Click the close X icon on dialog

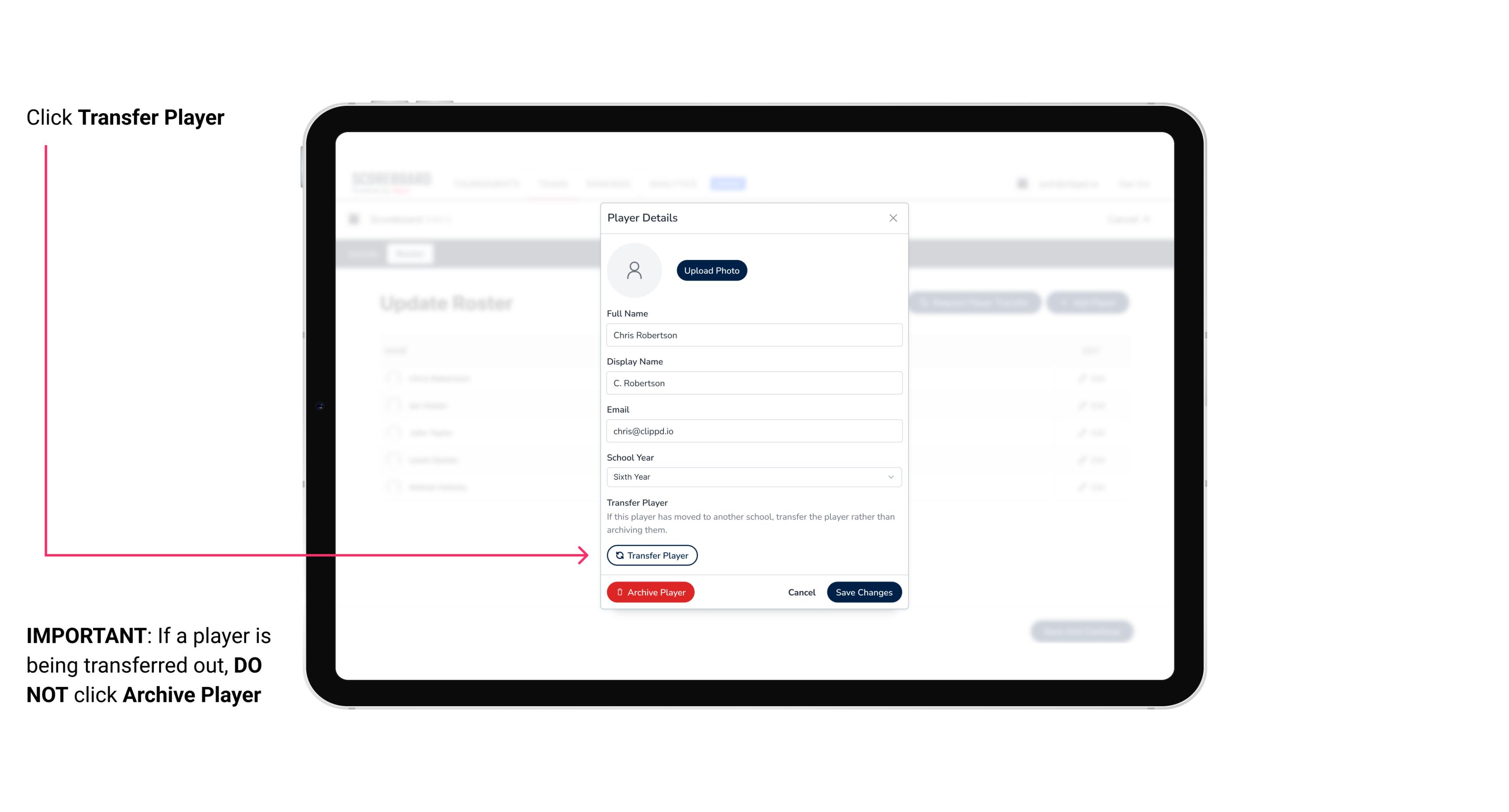coord(893,218)
